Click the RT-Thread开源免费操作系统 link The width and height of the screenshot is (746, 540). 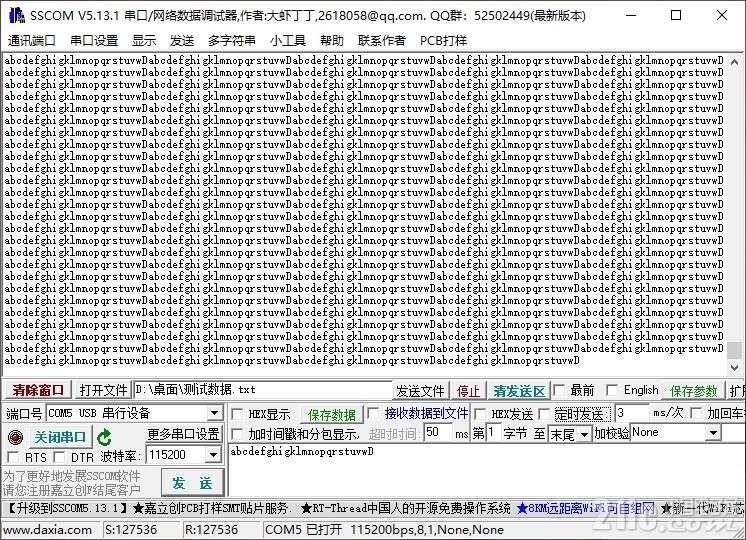[406, 509]
